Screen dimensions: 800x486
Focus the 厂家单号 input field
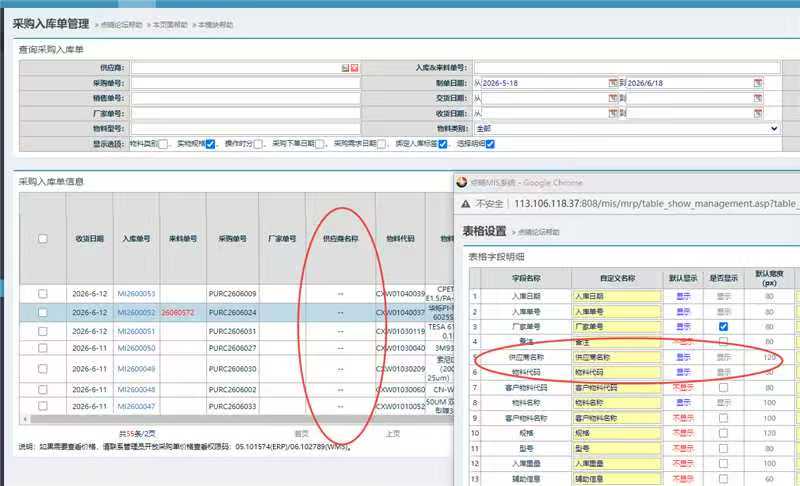pyautogui.click(x=246, y=113)
